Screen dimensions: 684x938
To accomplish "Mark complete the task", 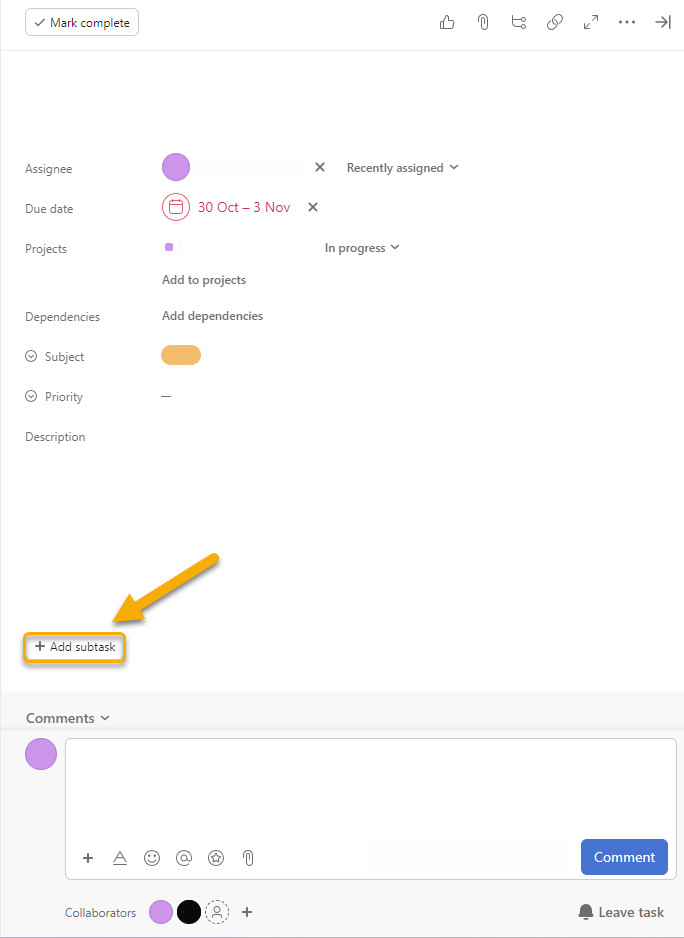I will (82, 22).
